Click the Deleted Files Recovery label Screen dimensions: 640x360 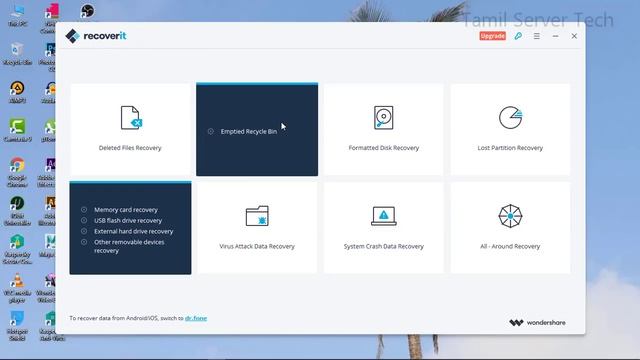pyautogui.click(x=130, y=148)
